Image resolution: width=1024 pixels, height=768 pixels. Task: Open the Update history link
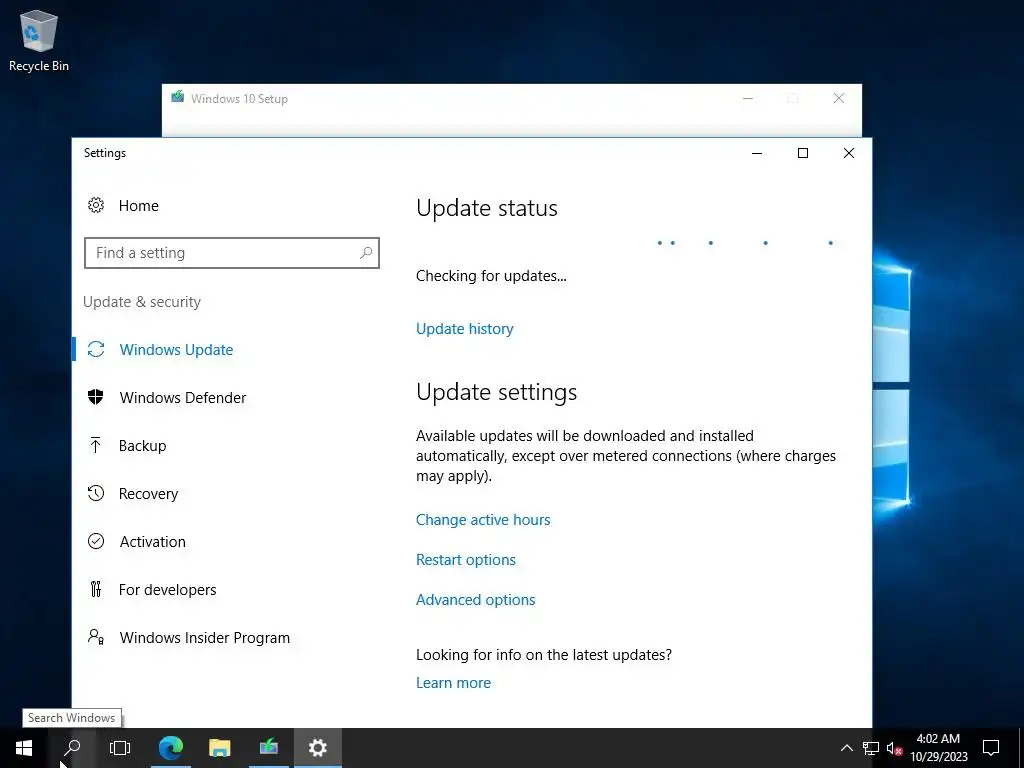[464, 328]
